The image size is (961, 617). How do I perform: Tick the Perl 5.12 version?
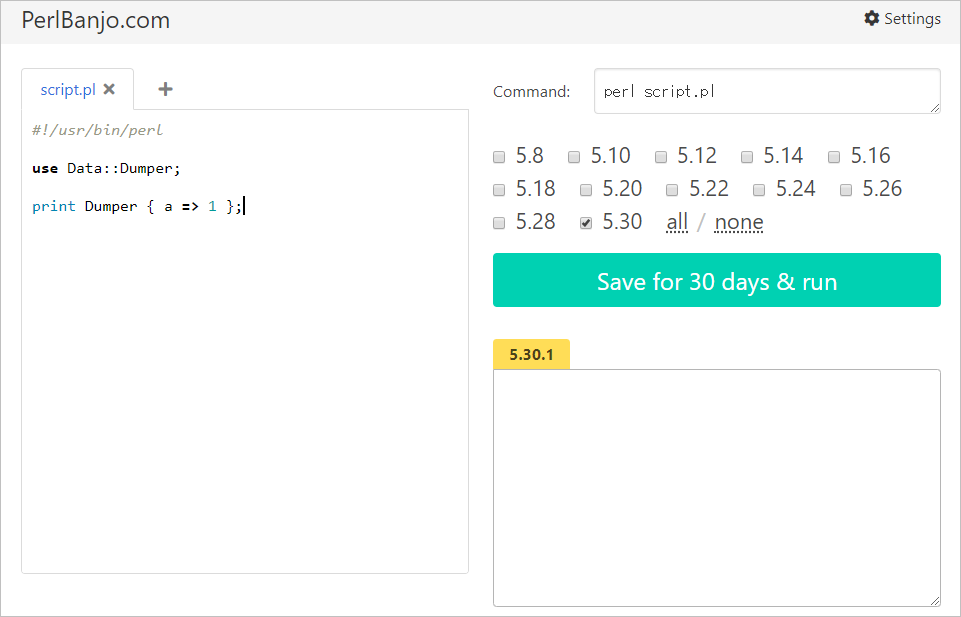coord(661,157)
